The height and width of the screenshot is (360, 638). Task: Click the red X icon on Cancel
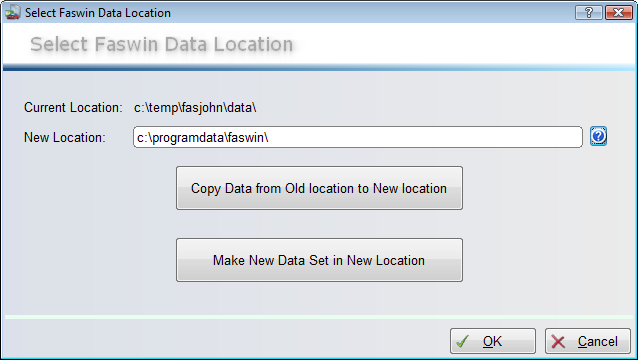click(558, 342)
